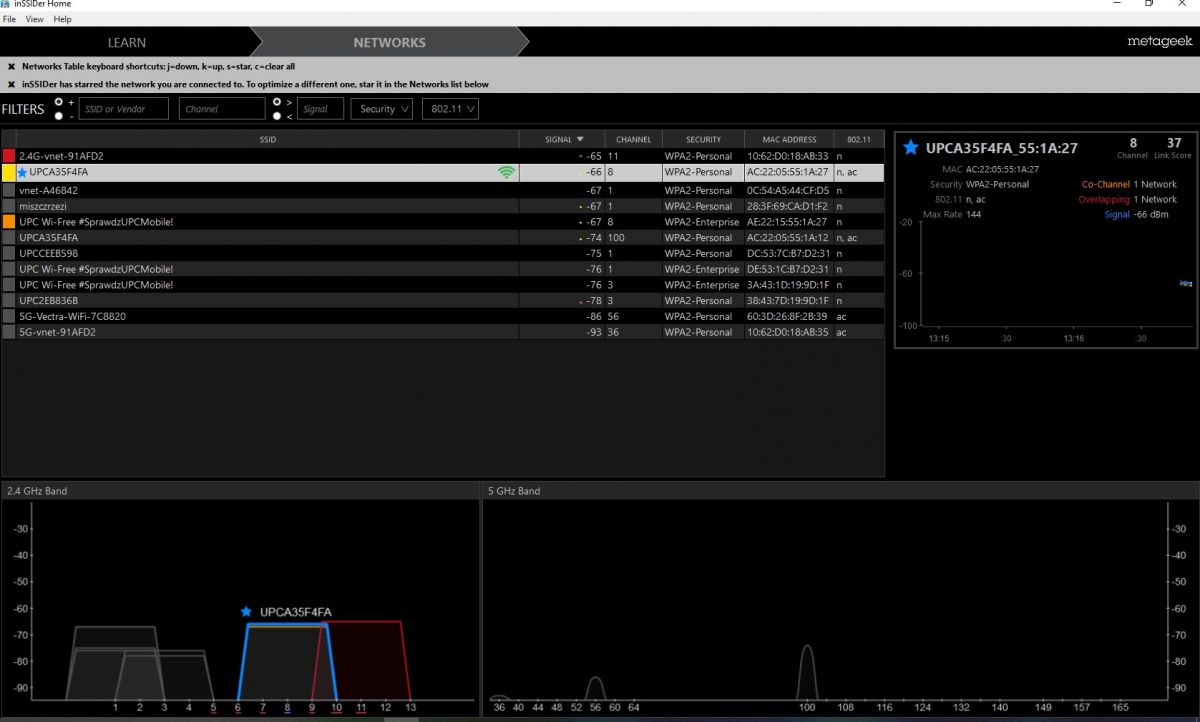Click the metageek logo

[x=1158, y=42]
